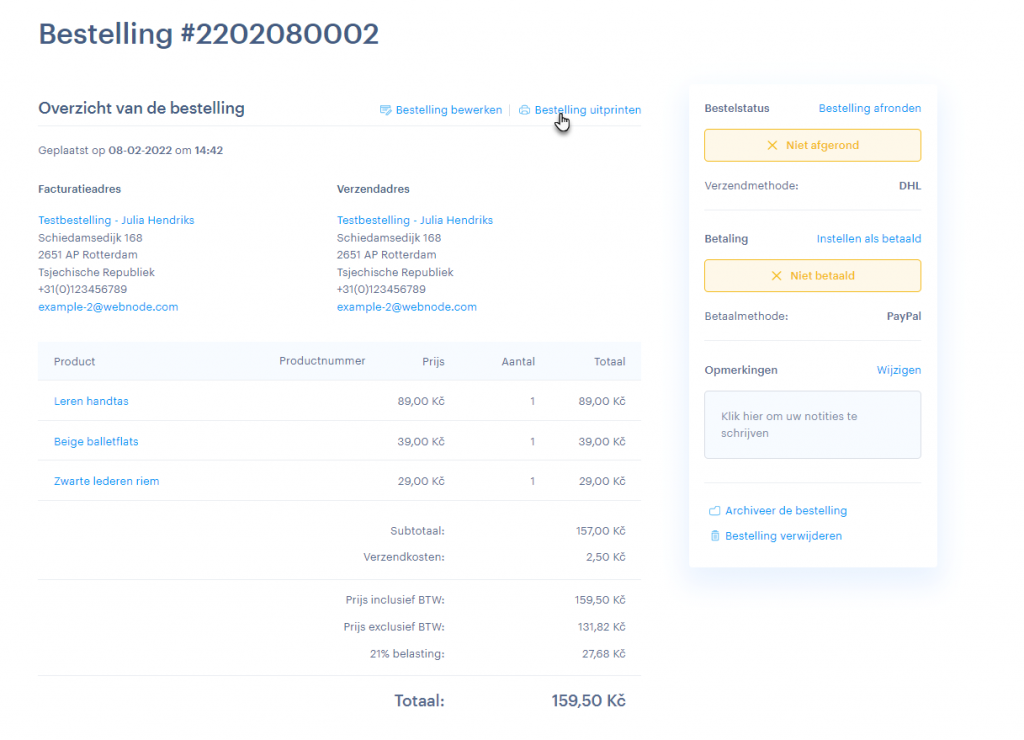
Task: Click the shipping address email link
Action: pyautogui.click(x=407, y=307)
